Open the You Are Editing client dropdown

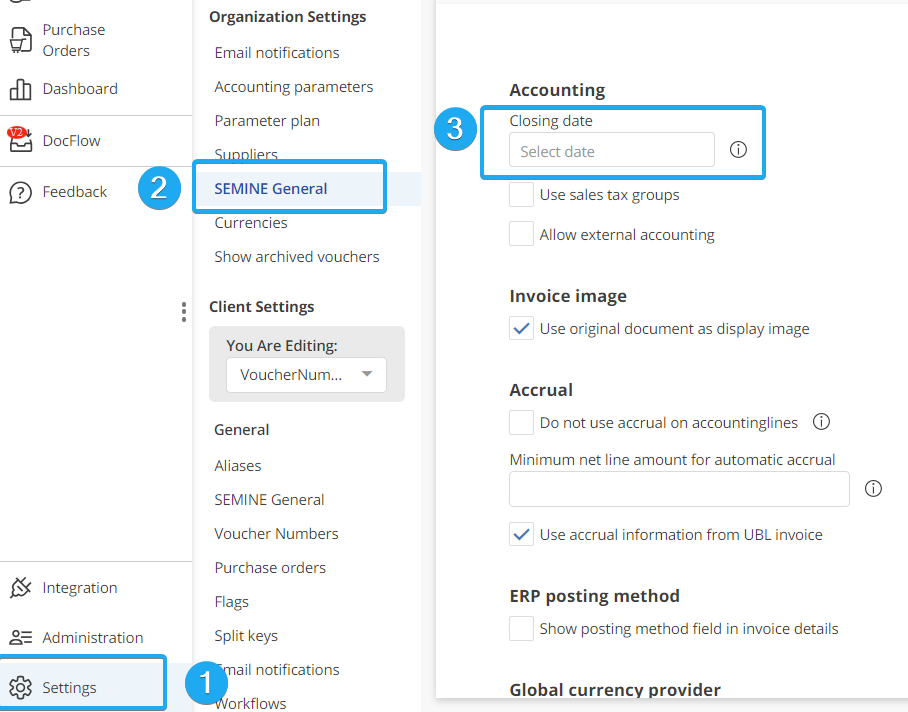click(x=306, y=375)
